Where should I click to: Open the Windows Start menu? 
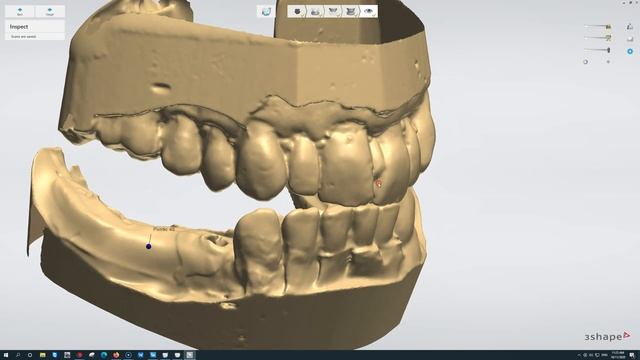coord(6,356)
